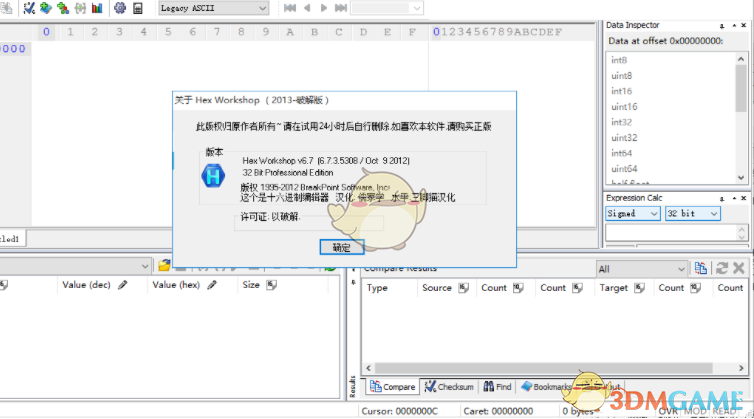This screenshot has height=419, width=754.
Task: Click the Type column header
Action: tap(377, 288)
